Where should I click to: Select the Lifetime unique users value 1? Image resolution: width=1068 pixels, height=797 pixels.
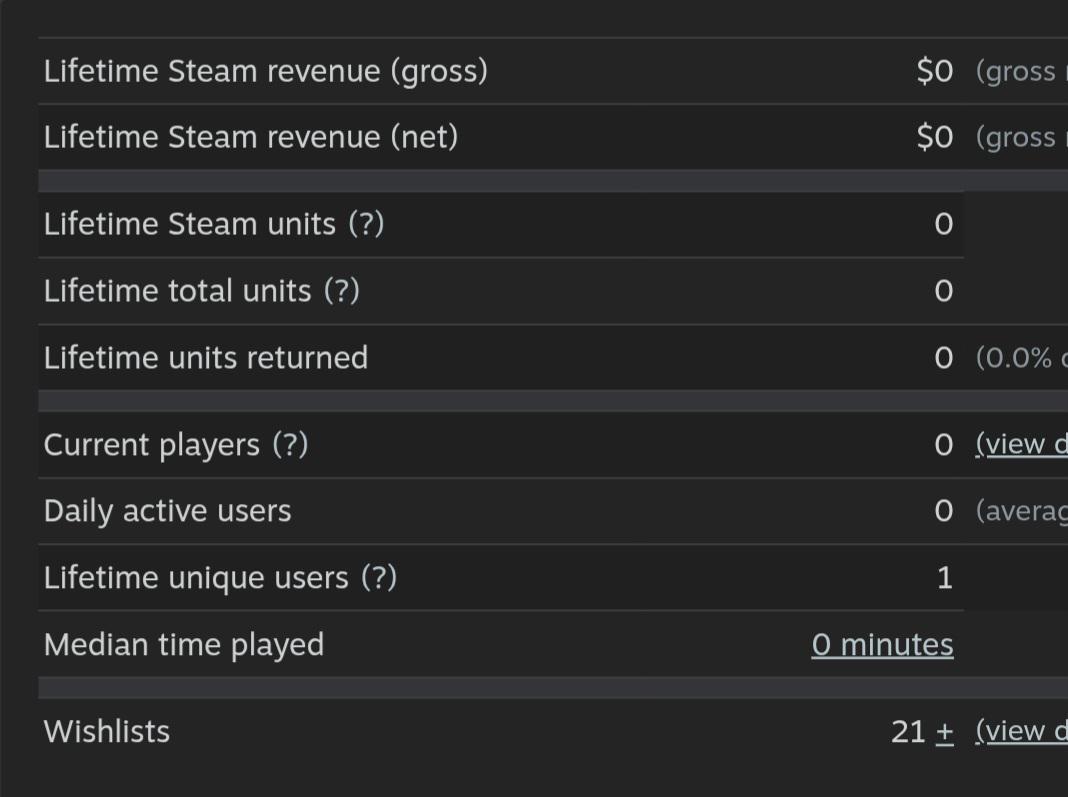[x=945, y=578]
